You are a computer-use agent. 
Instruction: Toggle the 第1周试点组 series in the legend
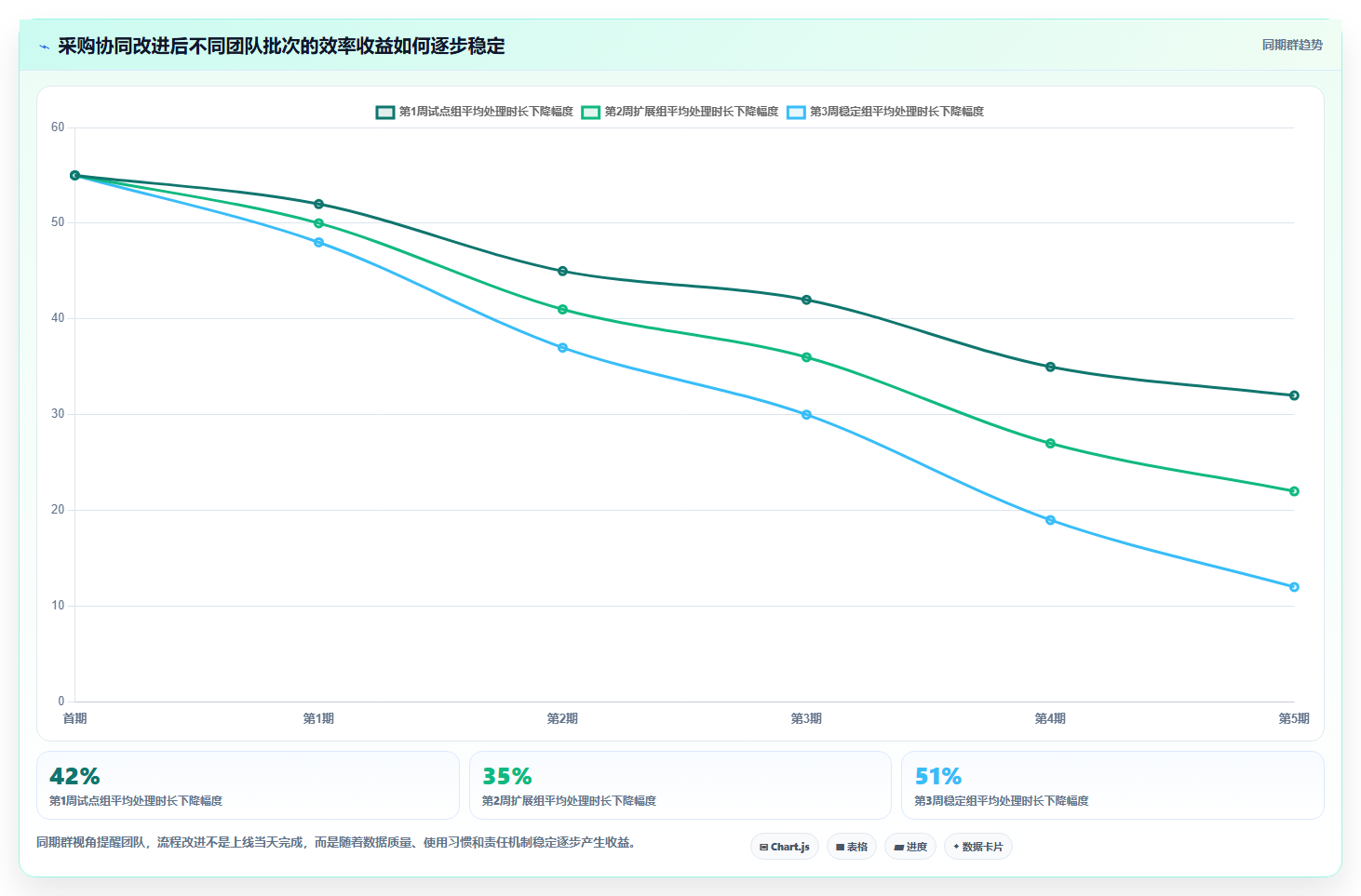pos(475,112)
